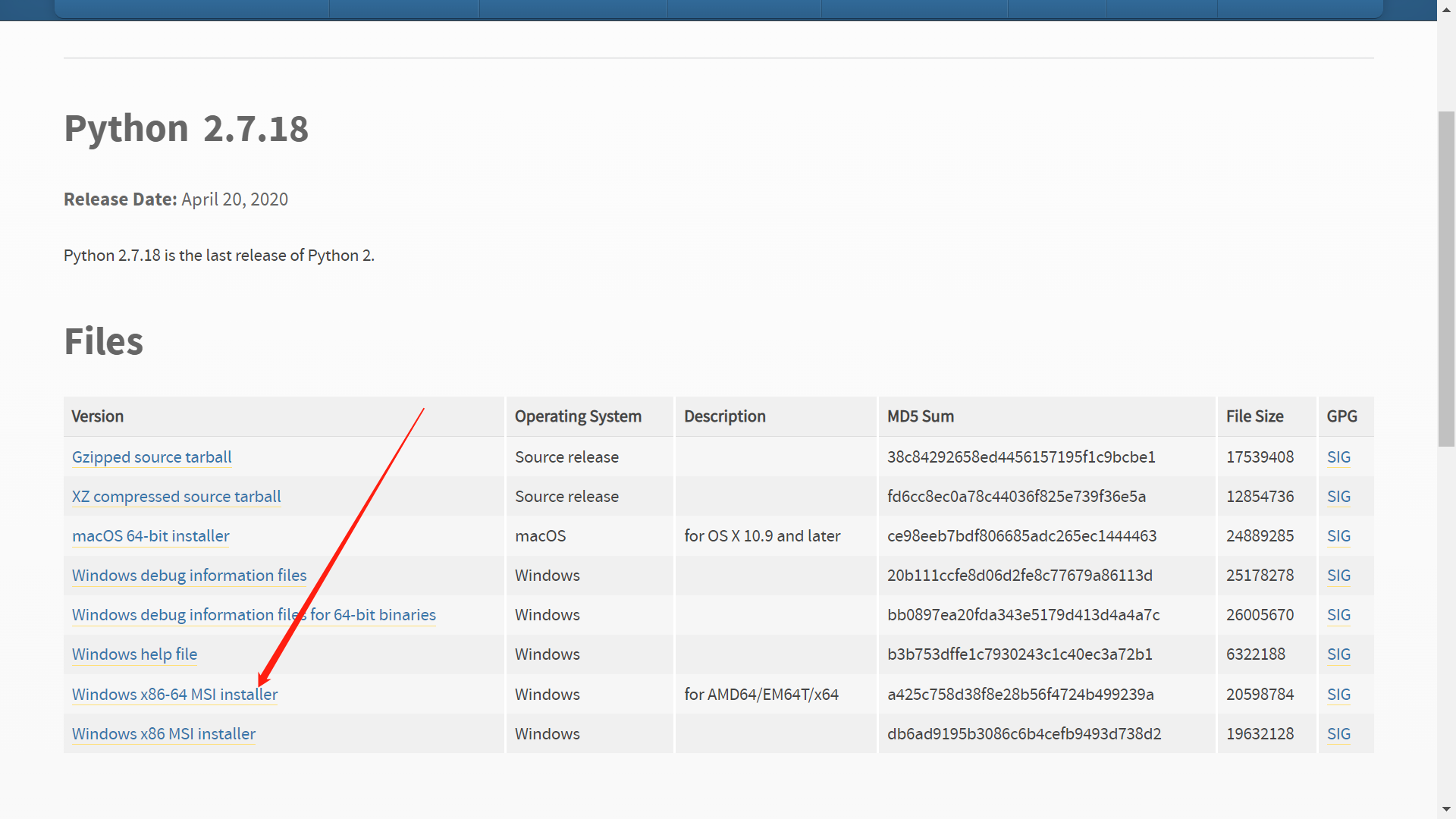This screenshot has height=819, width=1456.
Task: Open SIG for Windows x86 MSI installer
Action: coord(1338,734)
